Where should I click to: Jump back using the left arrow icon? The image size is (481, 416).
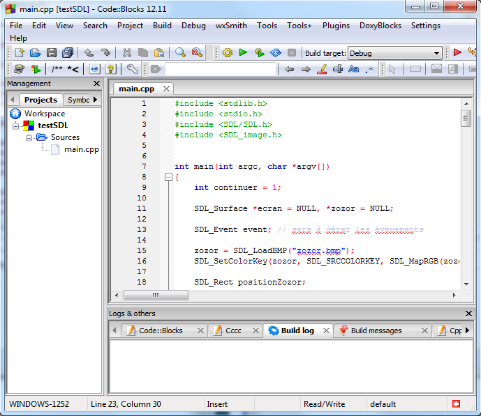(x=289, y=69)
